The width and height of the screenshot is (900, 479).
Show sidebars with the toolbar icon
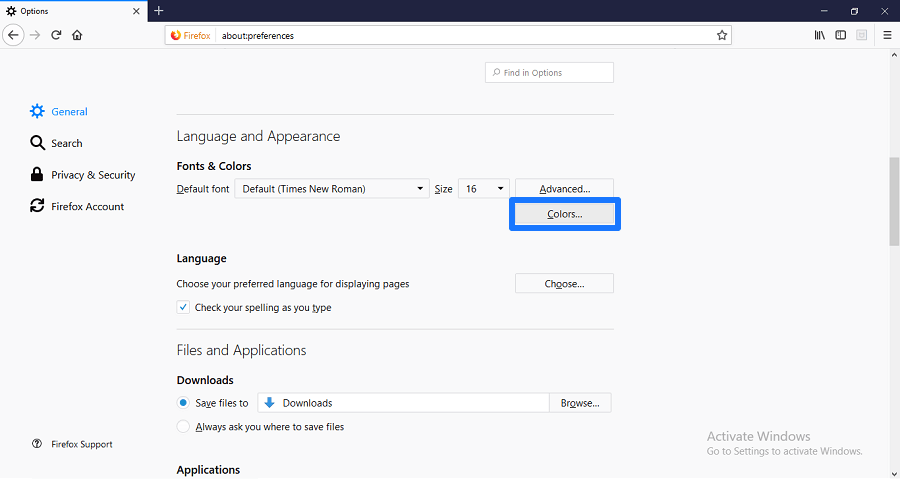point(840,35)
